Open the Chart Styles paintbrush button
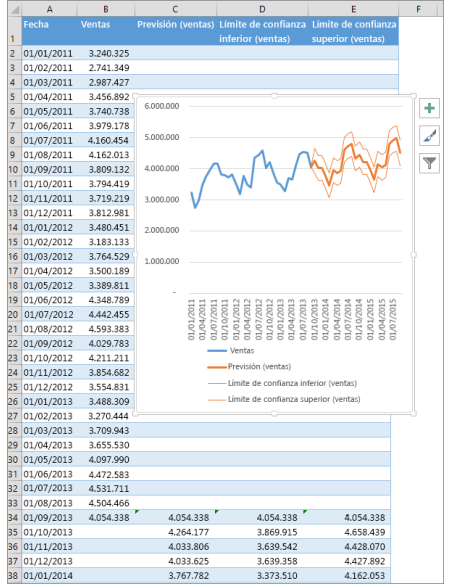This screenshot has height=584, width=452. click(x=429, y=136)
